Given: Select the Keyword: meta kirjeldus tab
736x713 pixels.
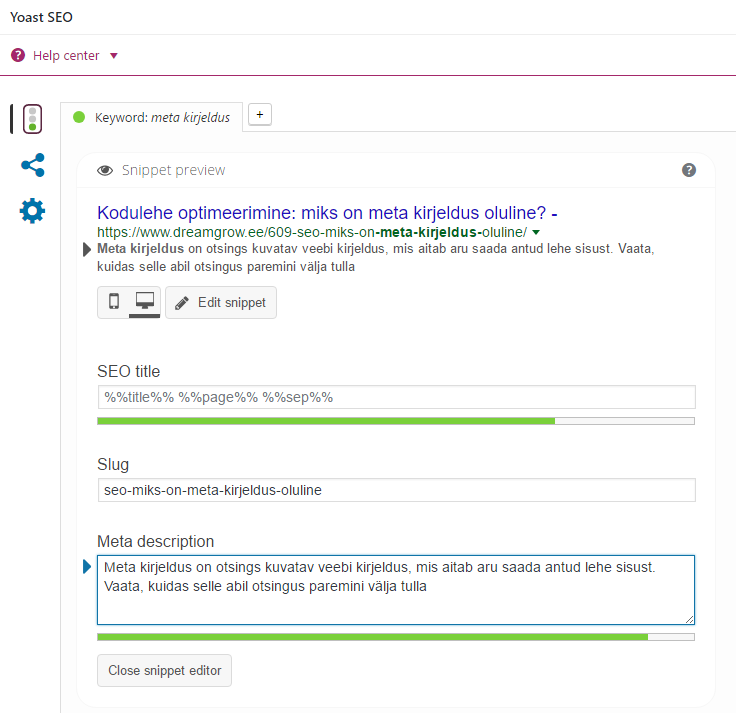Looking at the screenshot, I should click(161, 117).
